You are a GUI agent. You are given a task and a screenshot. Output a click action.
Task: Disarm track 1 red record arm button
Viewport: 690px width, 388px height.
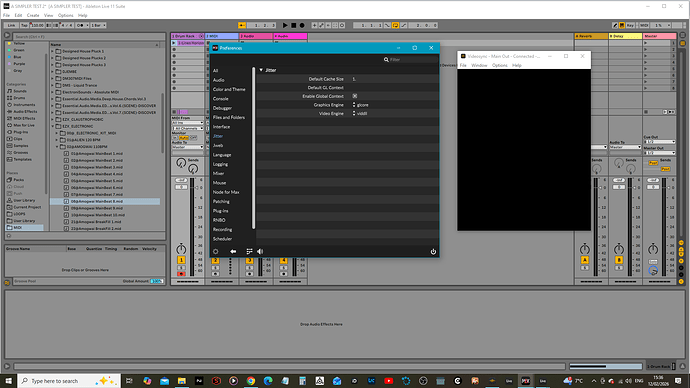[x=181, y=274]
